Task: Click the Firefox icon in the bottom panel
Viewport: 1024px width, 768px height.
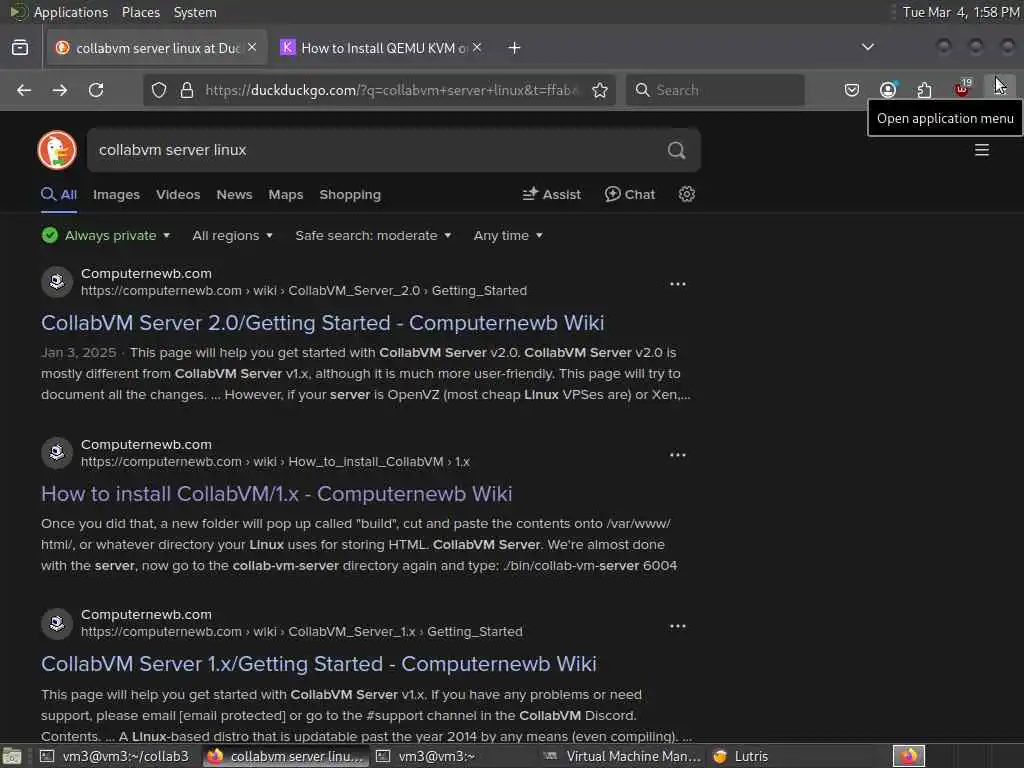Action: pyautogui.click(x=909, y=756)
